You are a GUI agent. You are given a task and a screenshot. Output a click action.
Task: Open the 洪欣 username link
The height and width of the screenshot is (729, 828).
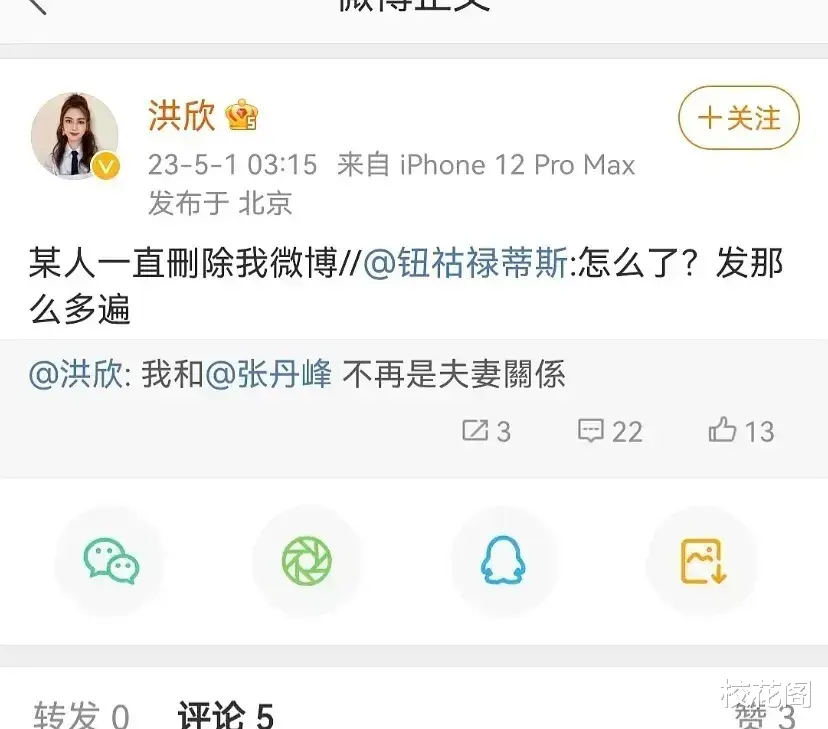click(182, 115)
